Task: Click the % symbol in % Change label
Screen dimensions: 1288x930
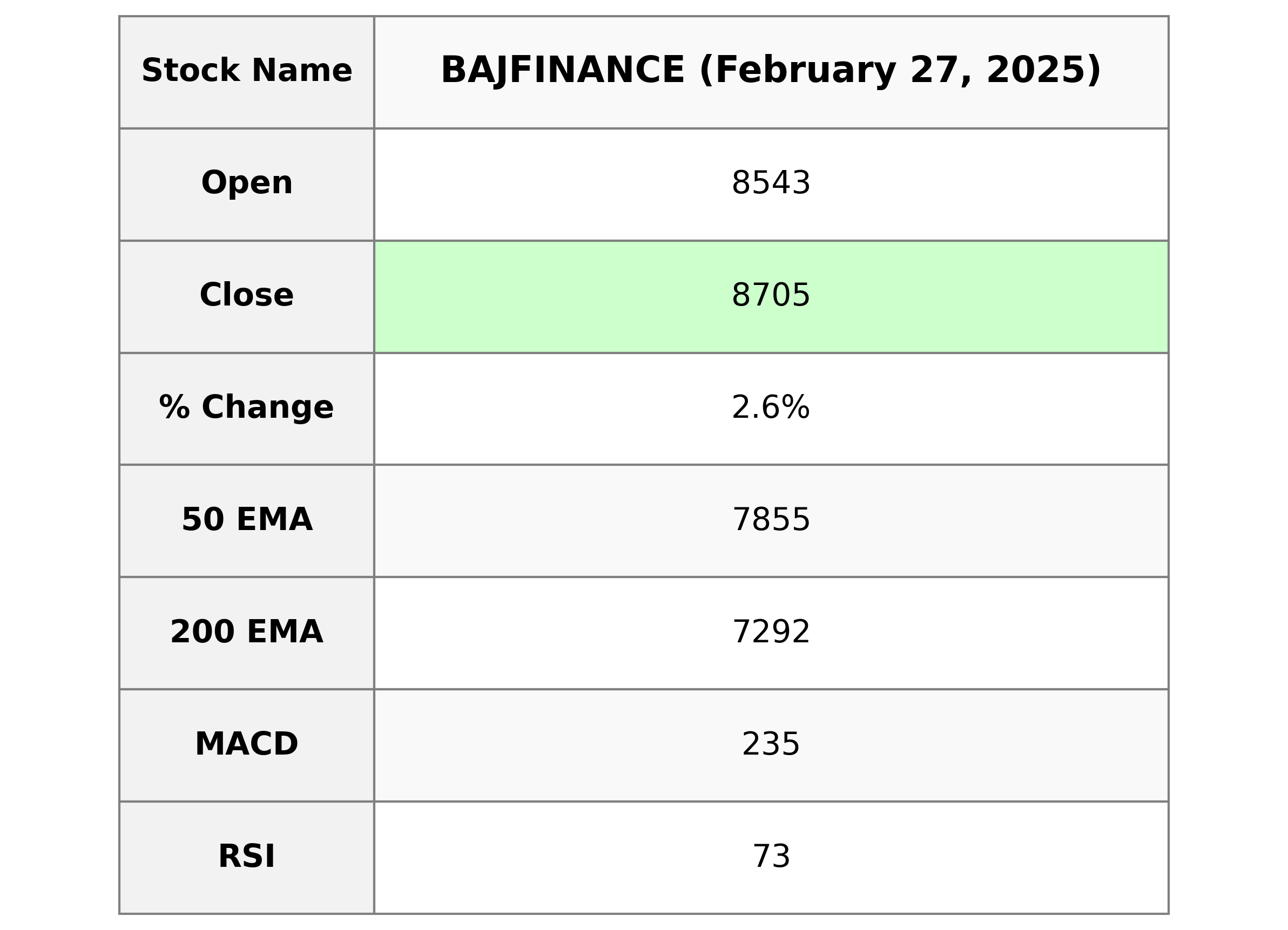Action: click(x=174, y=408)
